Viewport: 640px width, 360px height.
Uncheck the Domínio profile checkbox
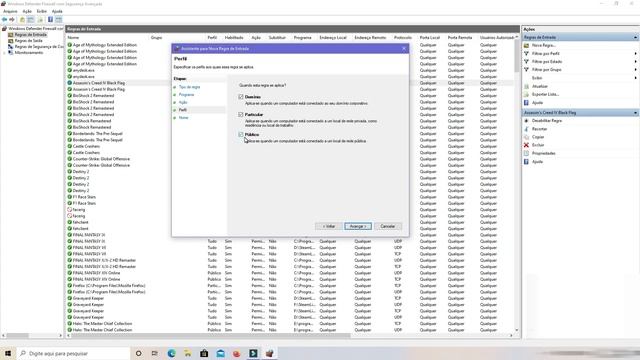tap(241, 97)
